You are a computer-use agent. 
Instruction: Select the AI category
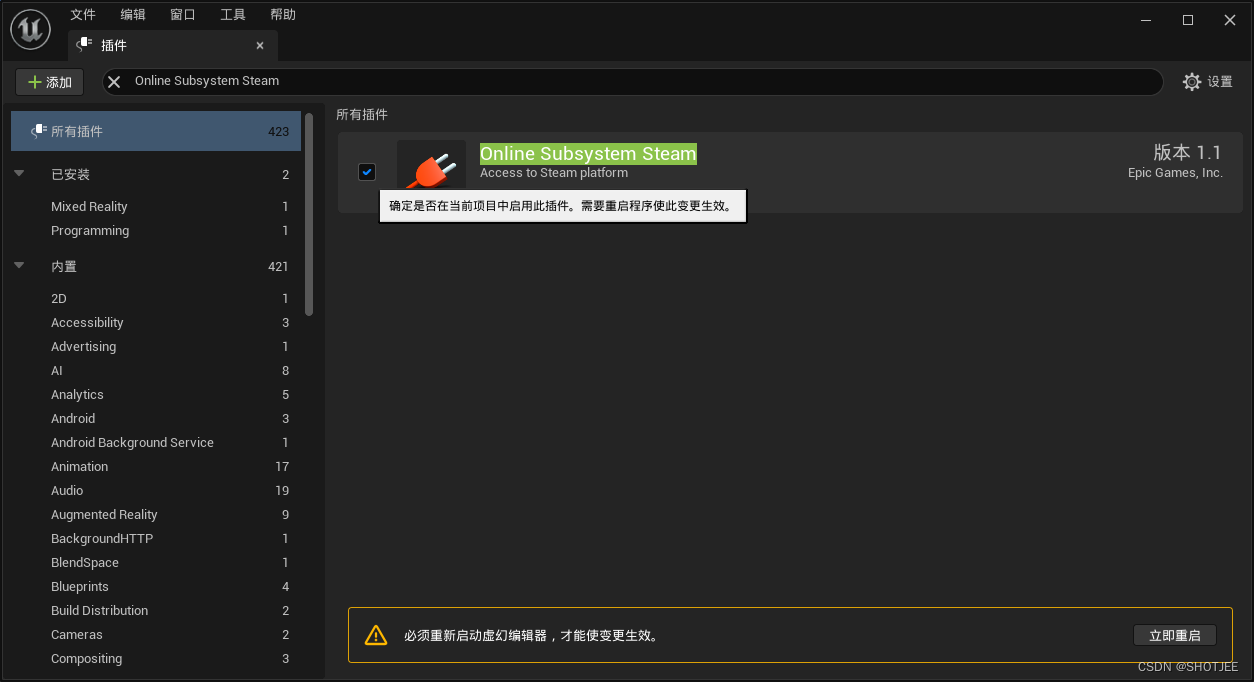pos(156,370)
